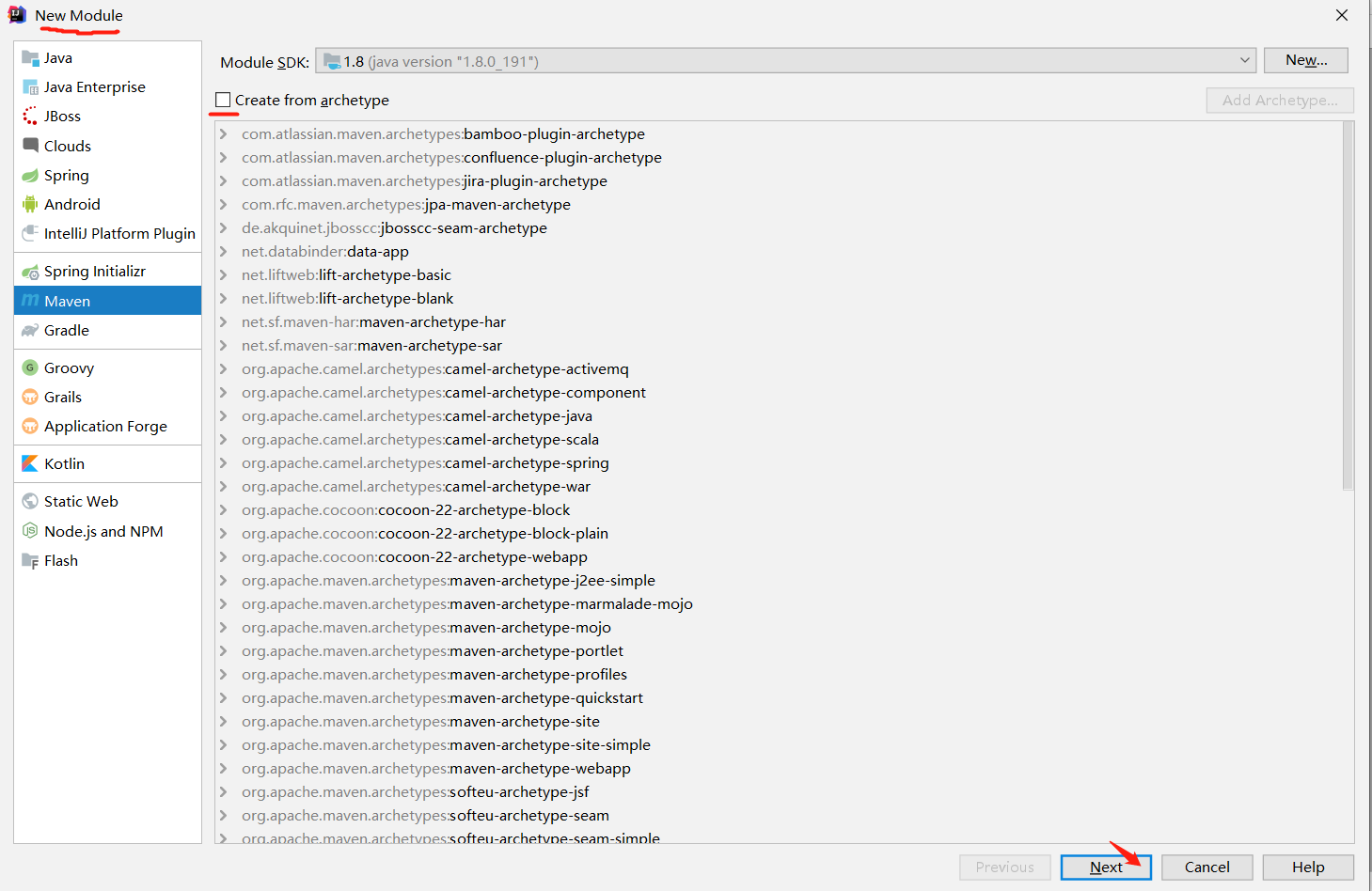Expand the jpa-maven-archetype node
Image resolution: width=1372 pixels, height=891 pixels.
[224, 205]
